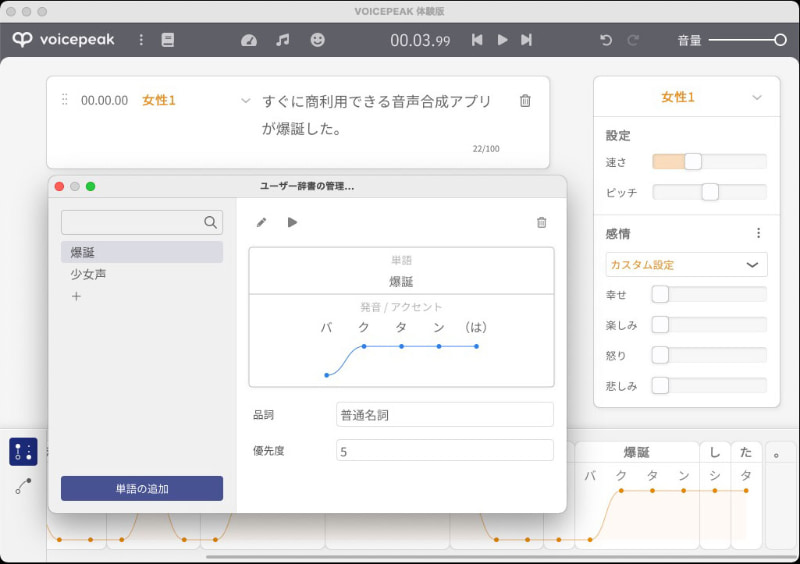Click the plus icon to add entry
800x564 pixels.
pyautogui.click(x=76, y=296)
